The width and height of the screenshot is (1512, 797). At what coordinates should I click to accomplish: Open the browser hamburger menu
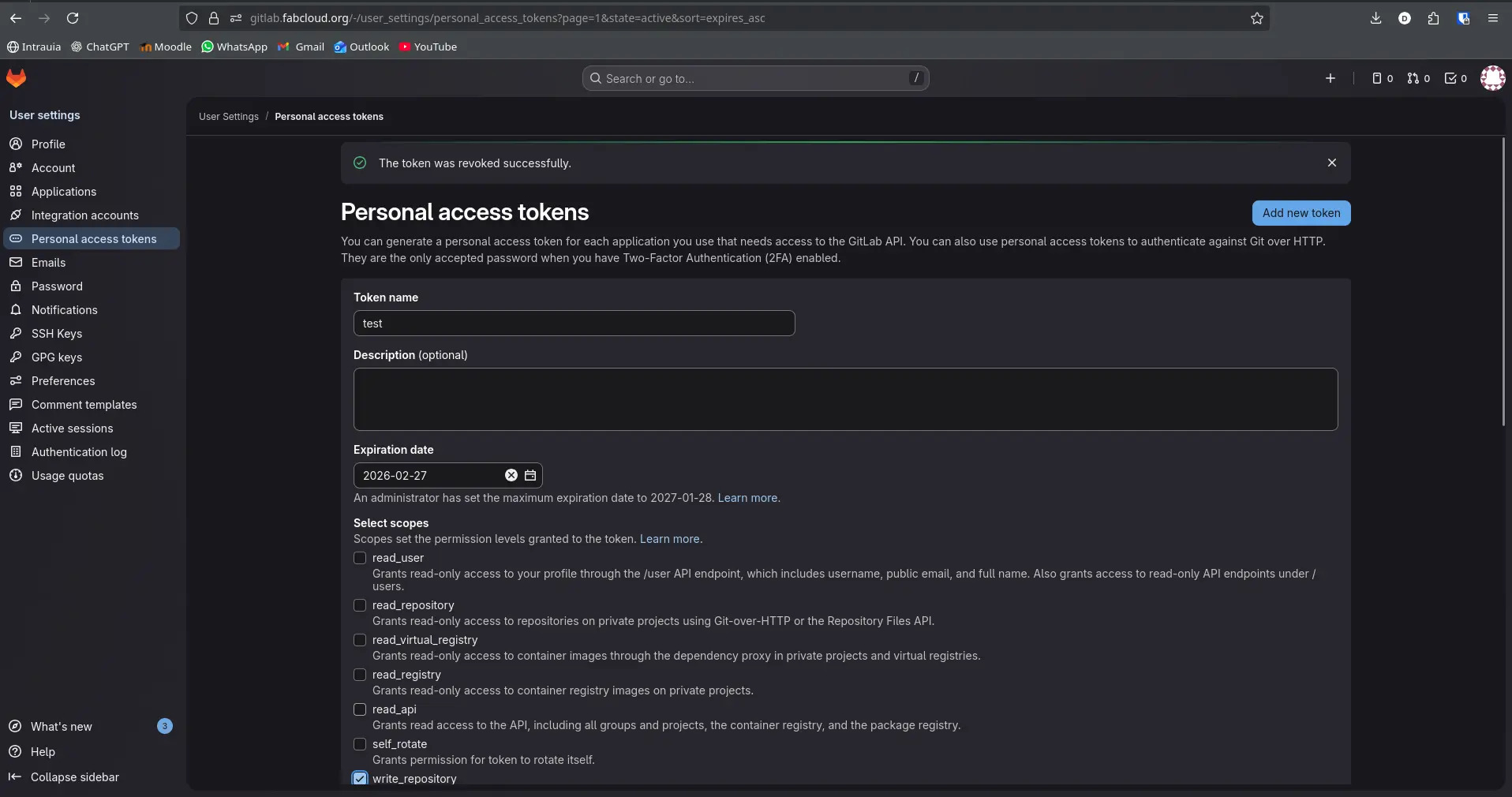[x=1492, y=18]
